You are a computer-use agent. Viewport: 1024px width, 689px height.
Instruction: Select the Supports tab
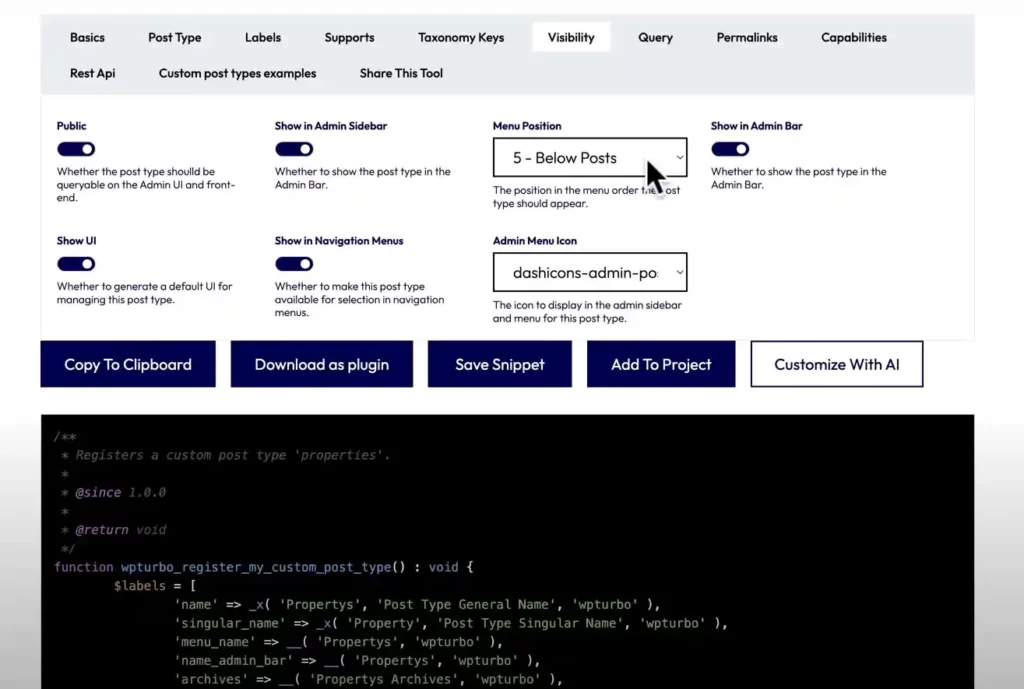click(x=349, y=37)
